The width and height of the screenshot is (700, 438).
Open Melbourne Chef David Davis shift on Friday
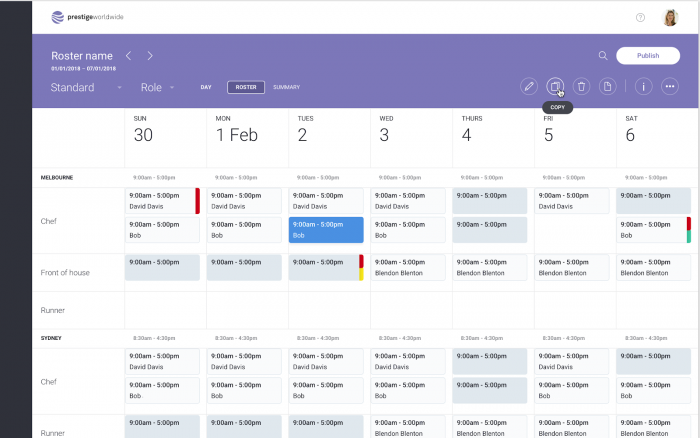571,201
